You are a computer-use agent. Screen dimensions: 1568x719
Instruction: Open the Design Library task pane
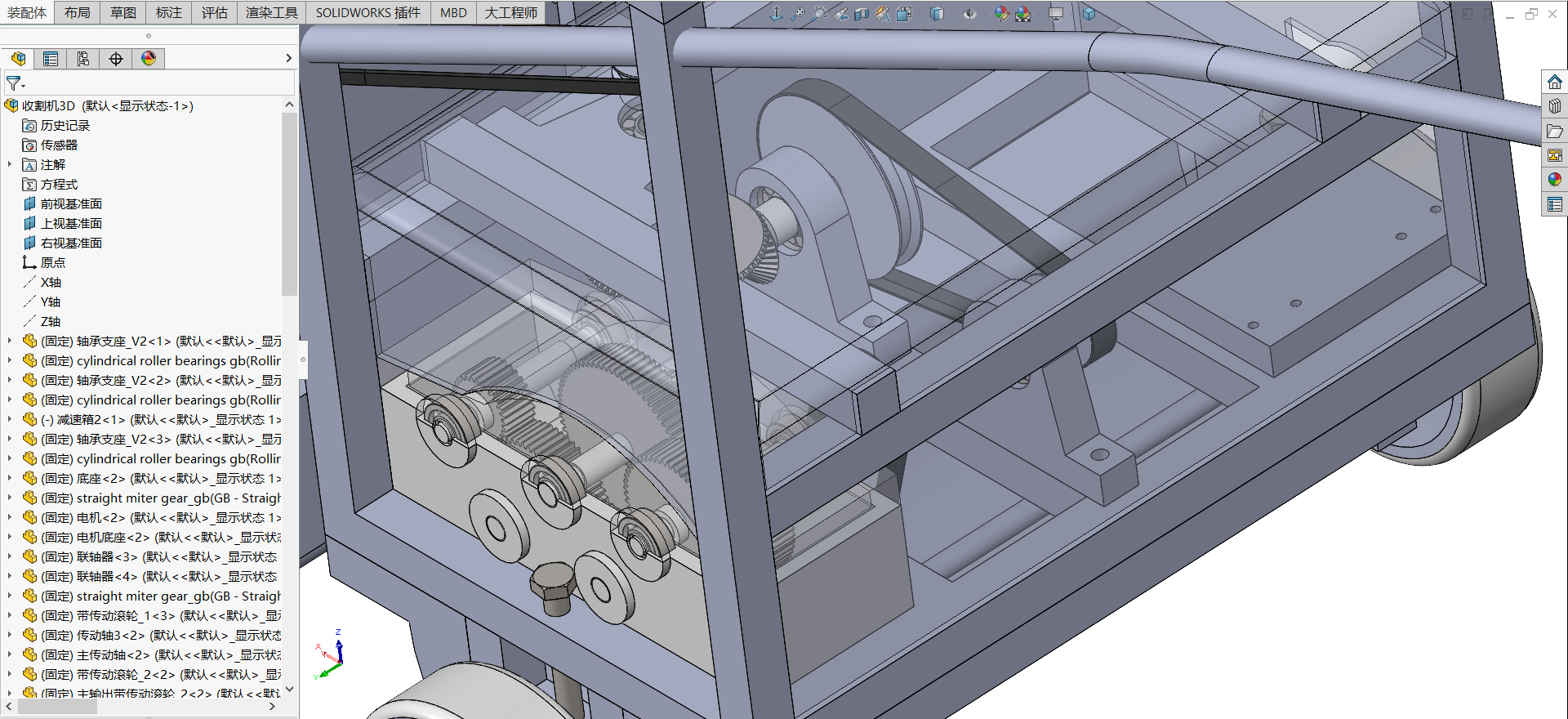[x=1555, y=106]
